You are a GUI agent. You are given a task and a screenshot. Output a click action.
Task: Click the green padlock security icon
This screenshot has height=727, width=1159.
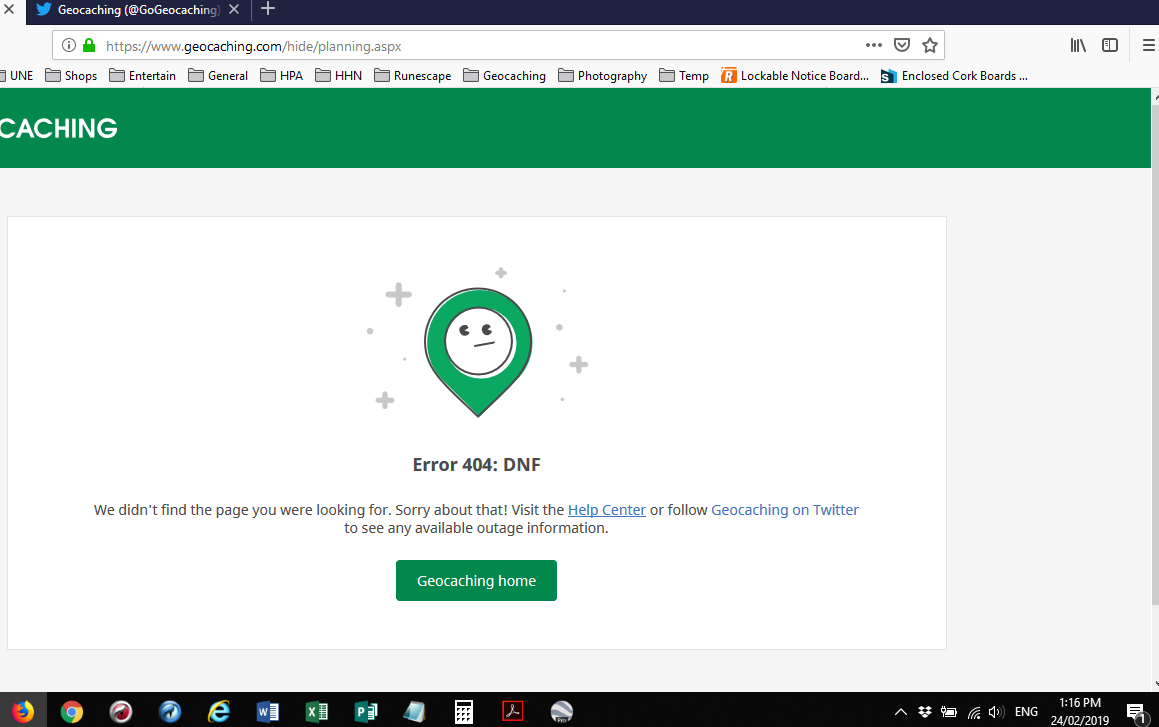pos(89,45)
